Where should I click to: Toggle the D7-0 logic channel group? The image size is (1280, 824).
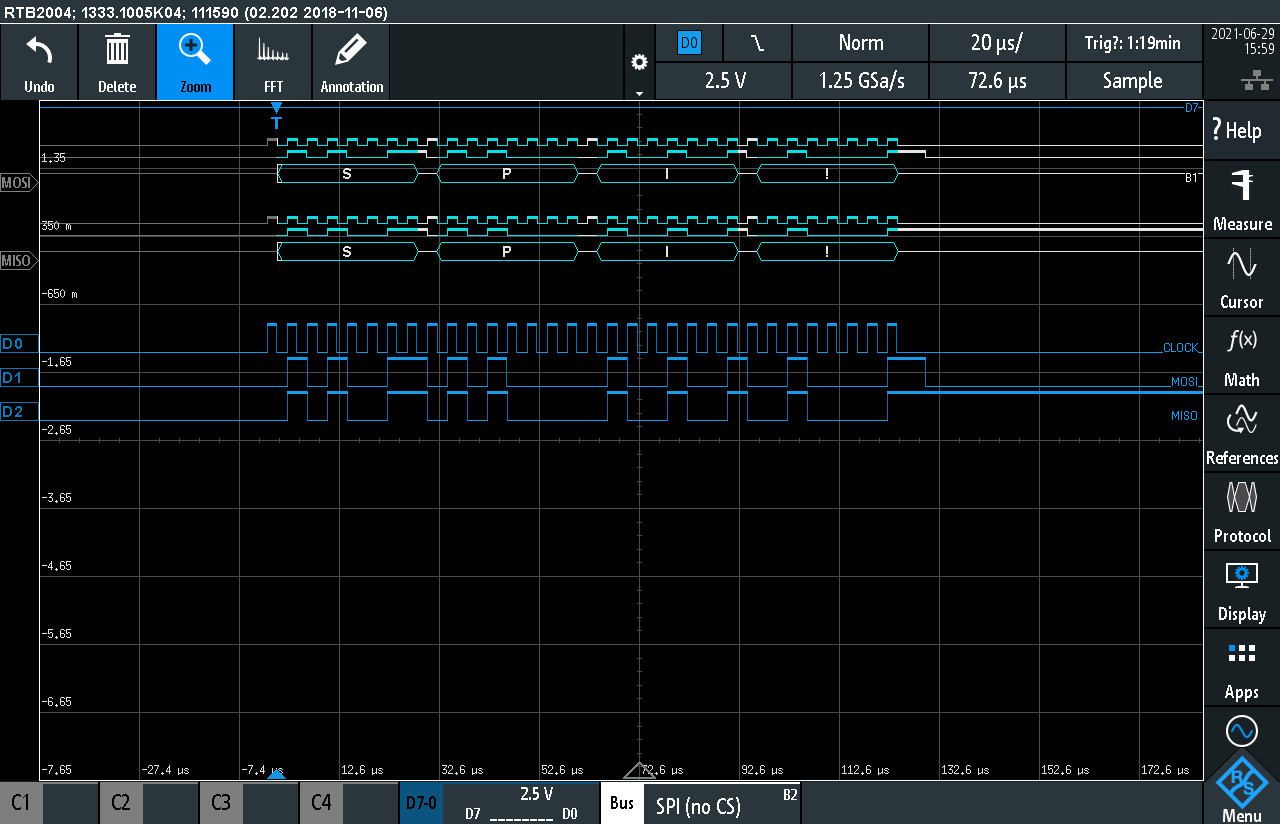(421, 802)
